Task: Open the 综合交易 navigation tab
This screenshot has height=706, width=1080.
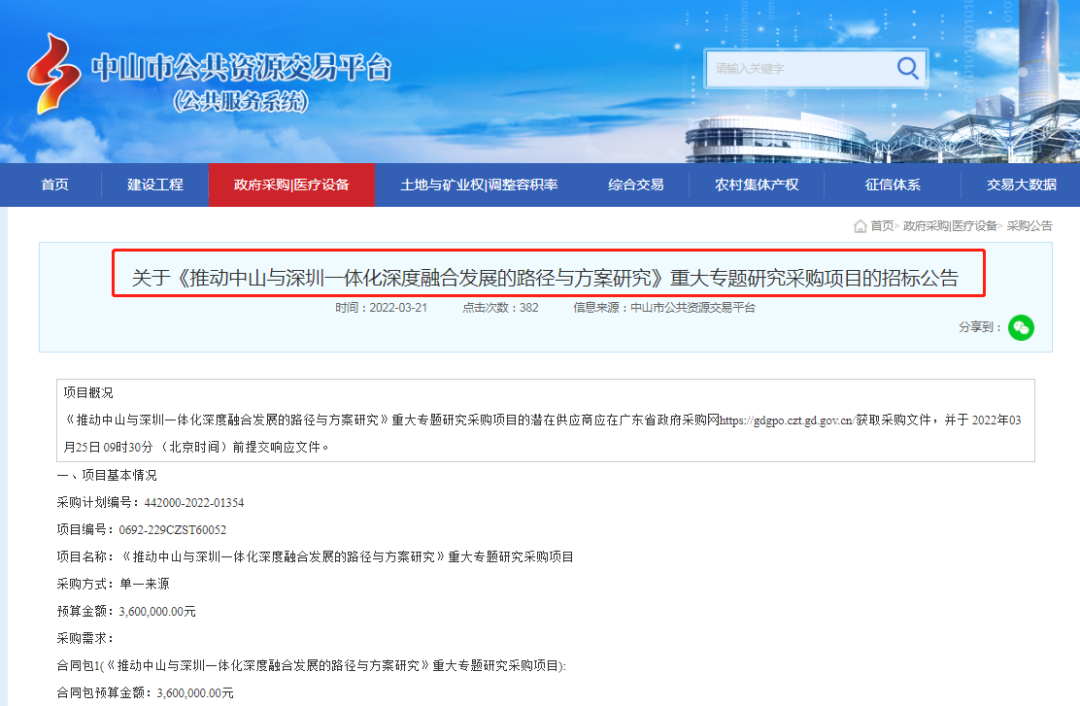Action: [636, 185]
